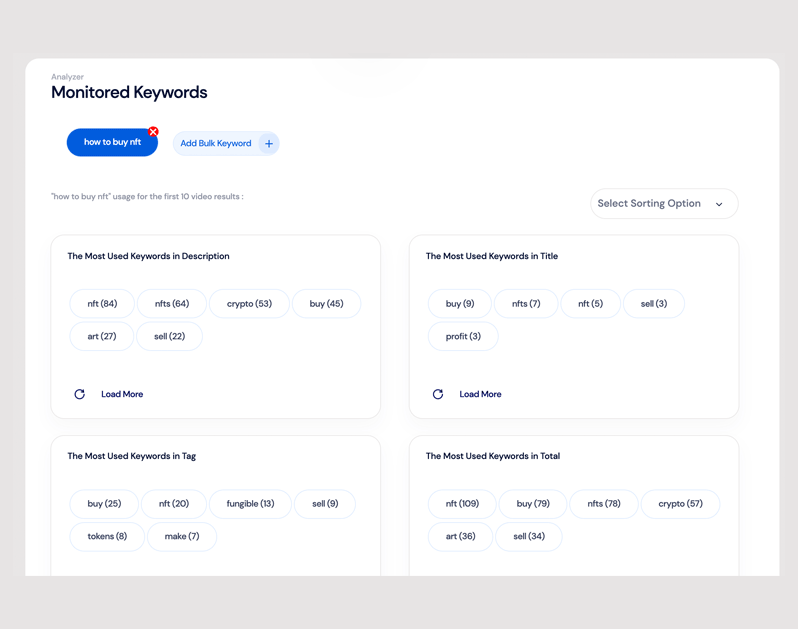Select the 'nft (84)' description keyword chip
The image size is (798, 629).
[102, 304]
